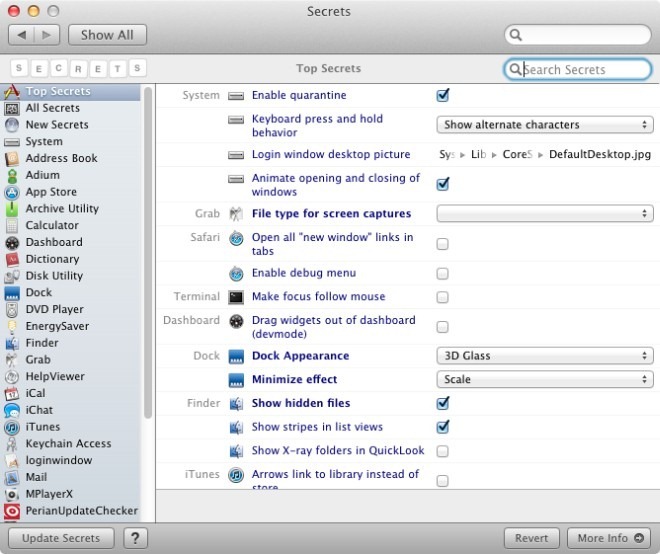This screenshot has height=554, width=660.
Task: Enable Make focus follow mouse checkbox
Action: click(442, 298)
